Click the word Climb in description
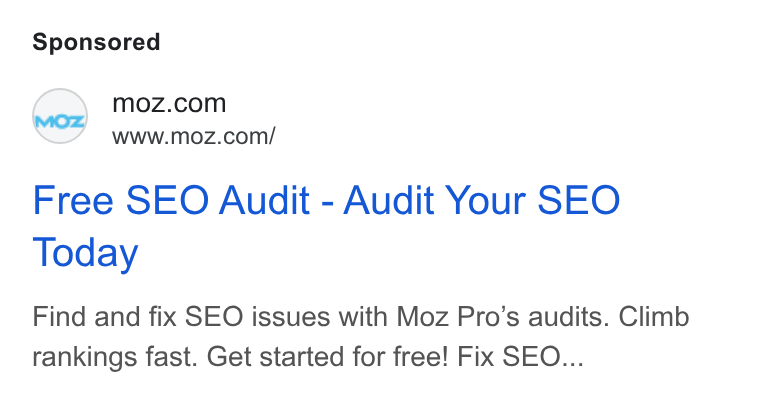The image size is (760, 398). coord(654,317)
